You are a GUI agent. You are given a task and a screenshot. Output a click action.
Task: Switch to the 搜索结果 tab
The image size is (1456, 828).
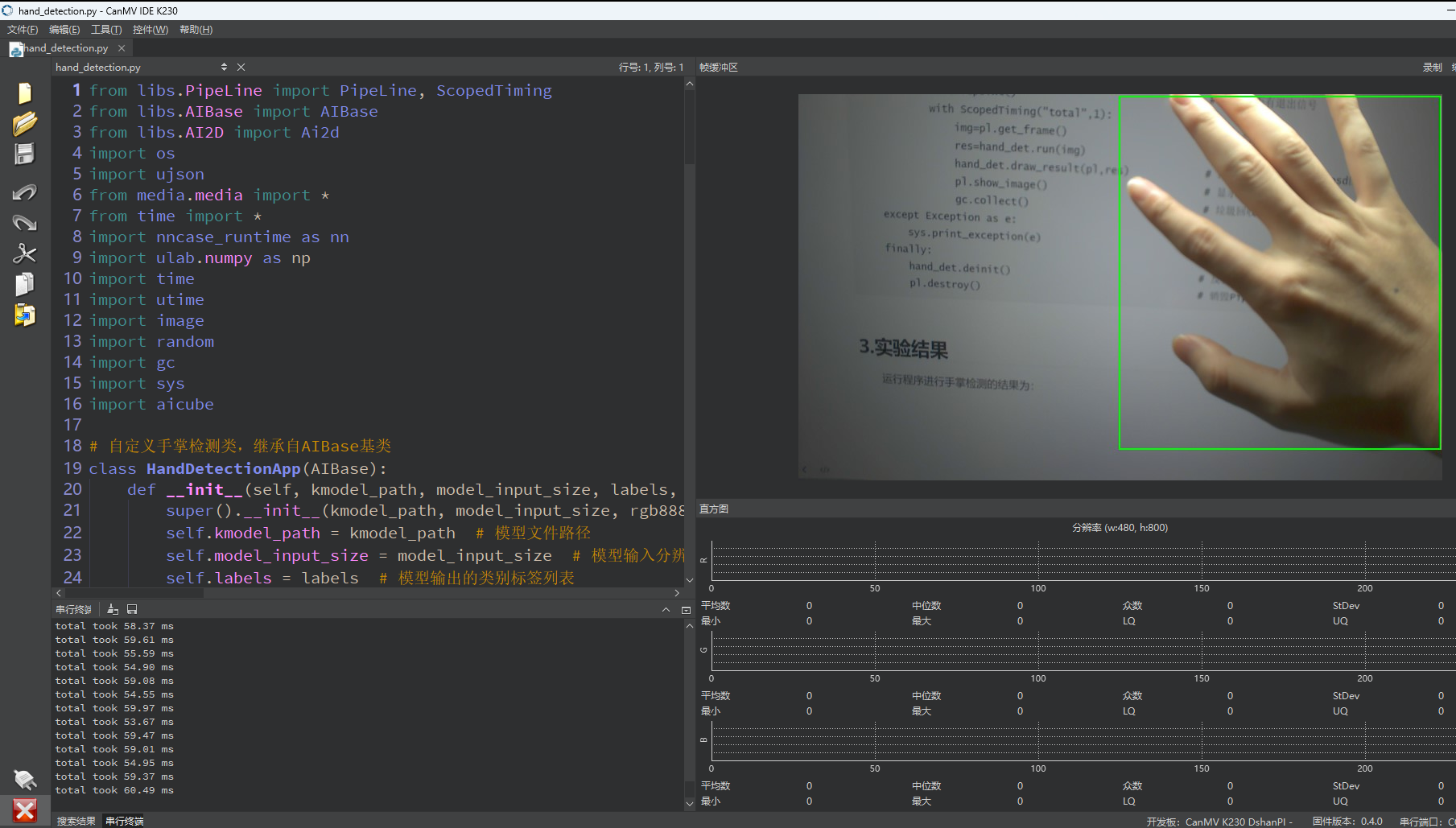tap(76, 821)
